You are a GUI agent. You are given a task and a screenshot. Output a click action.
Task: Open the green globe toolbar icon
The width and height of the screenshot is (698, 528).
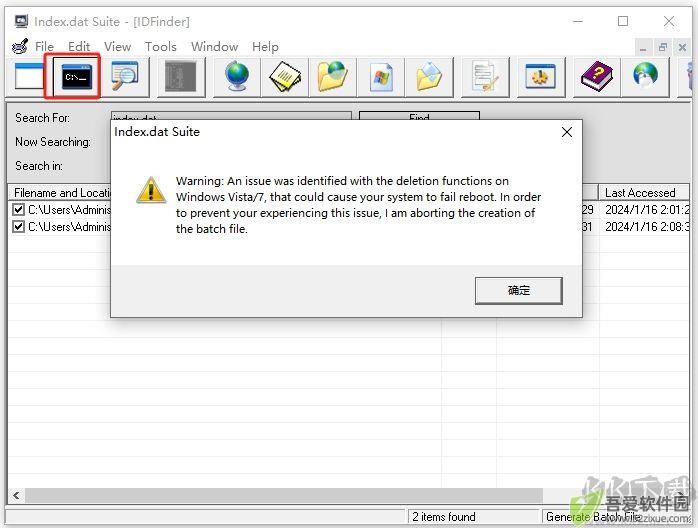click(237, 77)
